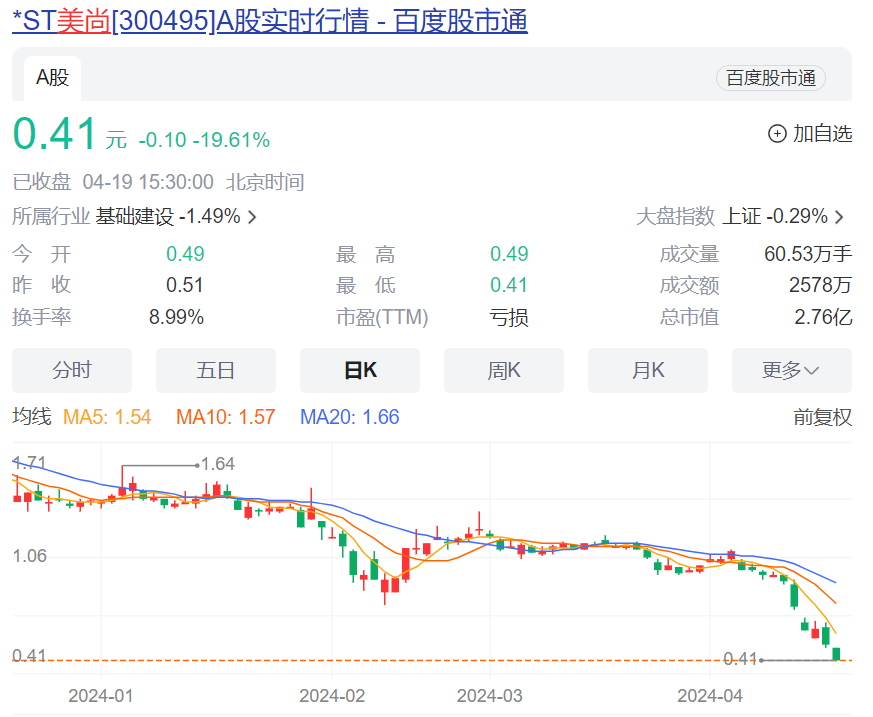
Task: Switch to the 月K monthly chart
Action: click(647, 370)
